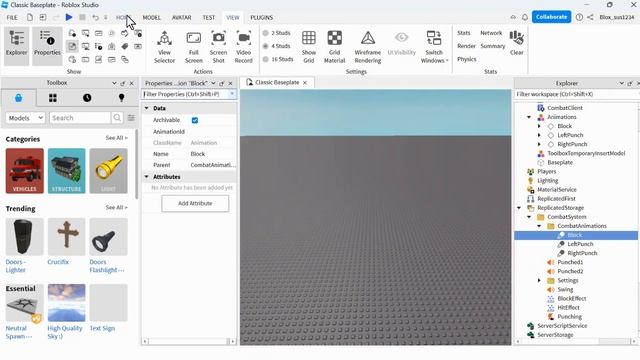Collapse the Attributes section
Screen dimensions: 640x360
[x=147, y=177]
